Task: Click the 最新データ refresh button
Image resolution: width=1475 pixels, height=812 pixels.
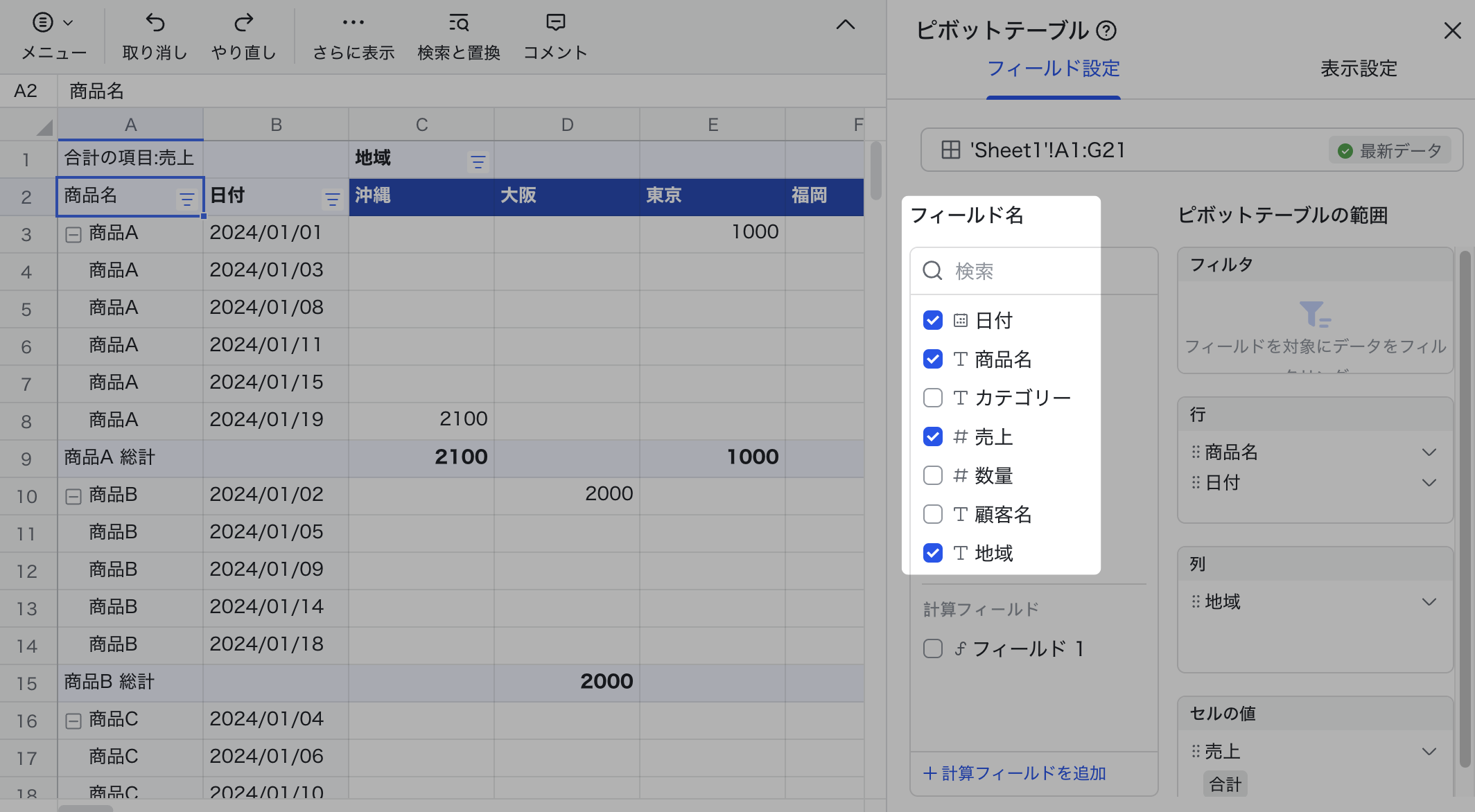Action: 1390,150
